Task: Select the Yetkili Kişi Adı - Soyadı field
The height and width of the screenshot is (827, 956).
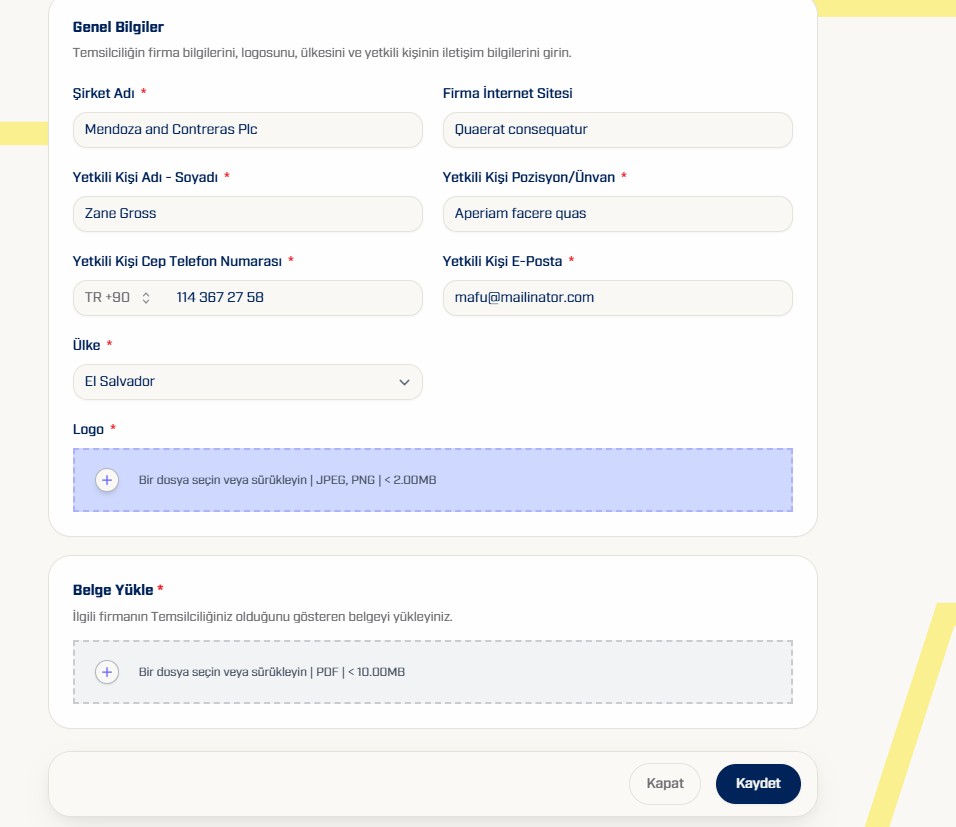Action: click(x=248, y=214)
